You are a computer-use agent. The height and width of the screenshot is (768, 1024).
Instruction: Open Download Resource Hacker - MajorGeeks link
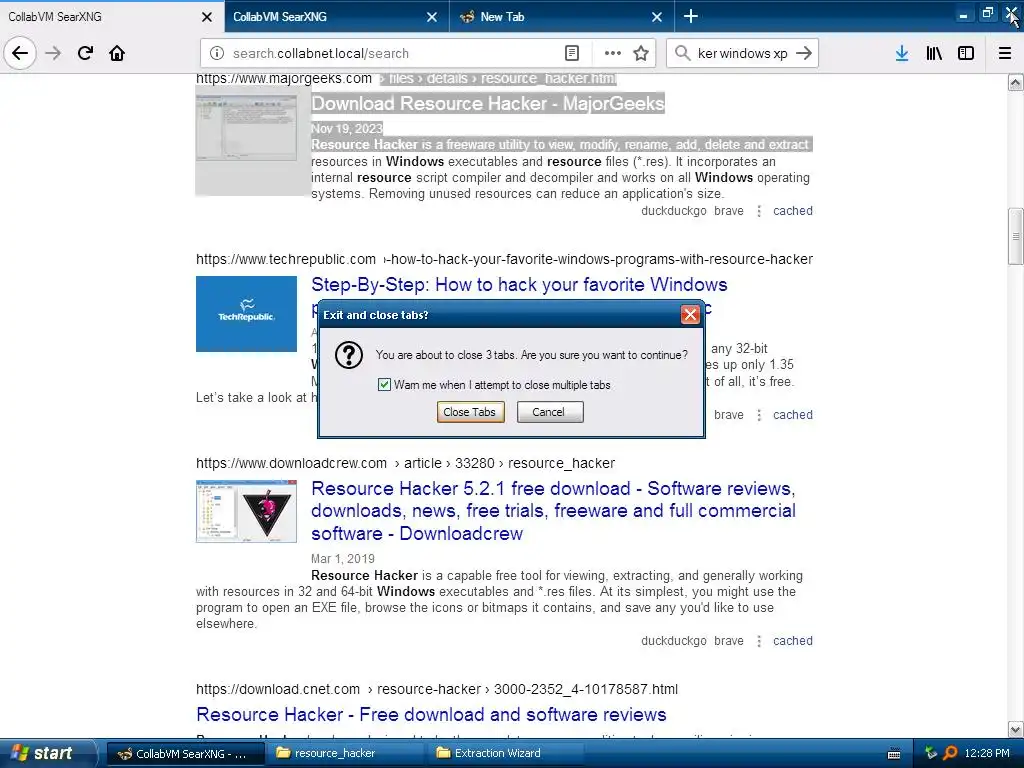pos(488,103)
